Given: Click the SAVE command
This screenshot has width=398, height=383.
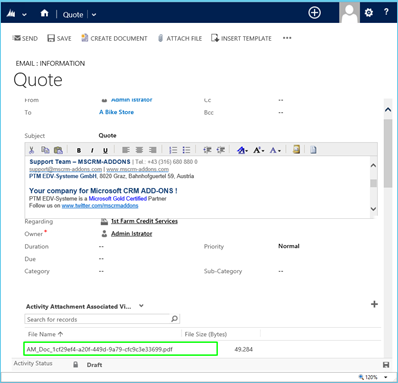Looking at the screenshot, I should coord(59,38).
